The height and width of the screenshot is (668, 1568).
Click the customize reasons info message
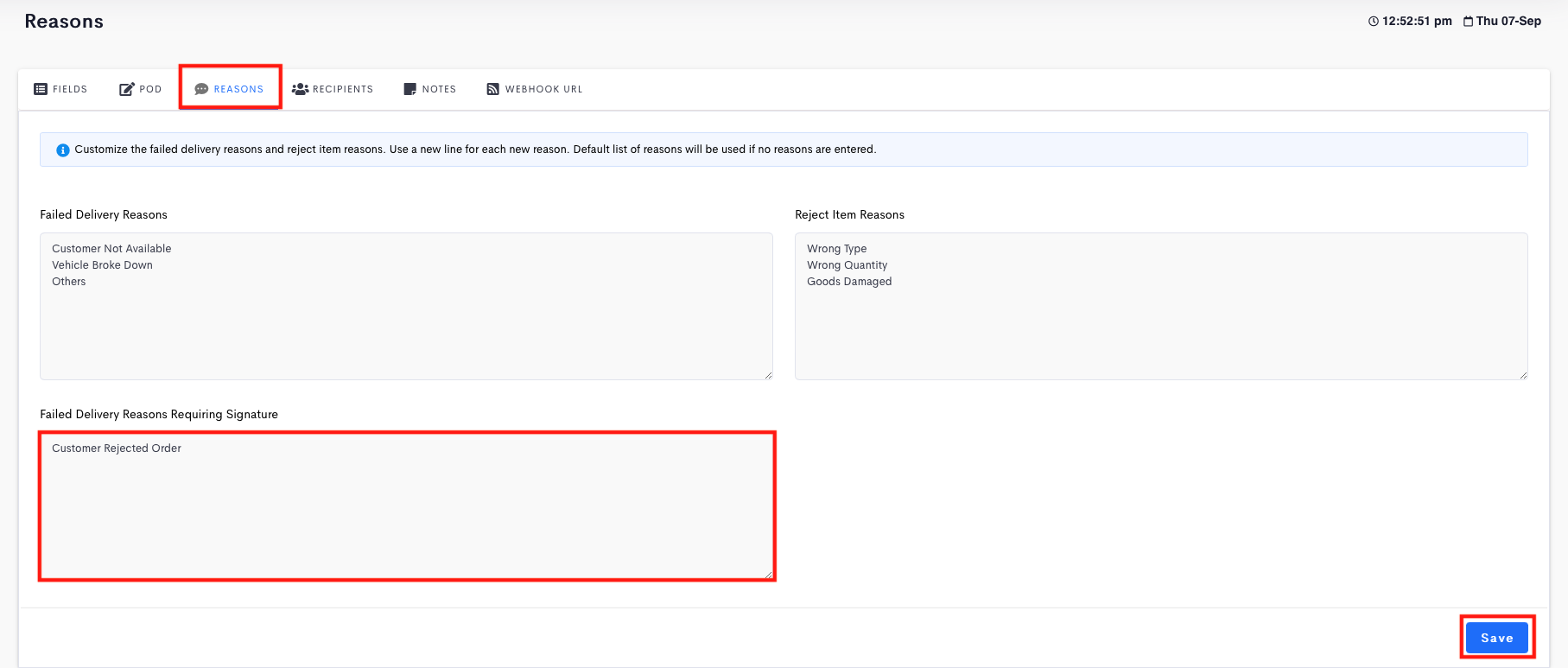click(475, 150)
